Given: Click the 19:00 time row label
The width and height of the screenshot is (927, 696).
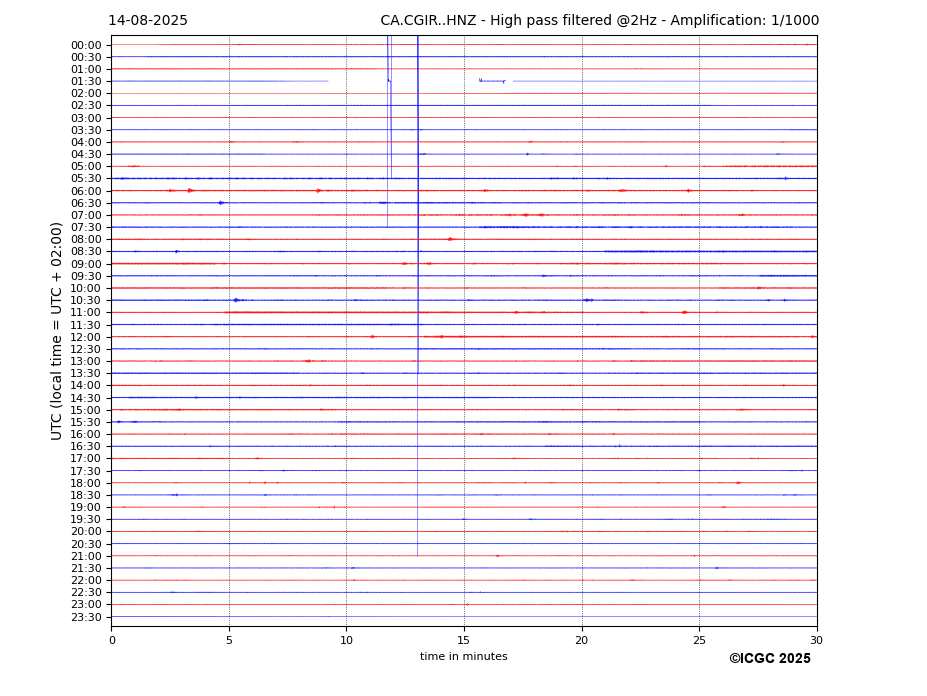Looking at the screenshot, I should tap(86, 507).
